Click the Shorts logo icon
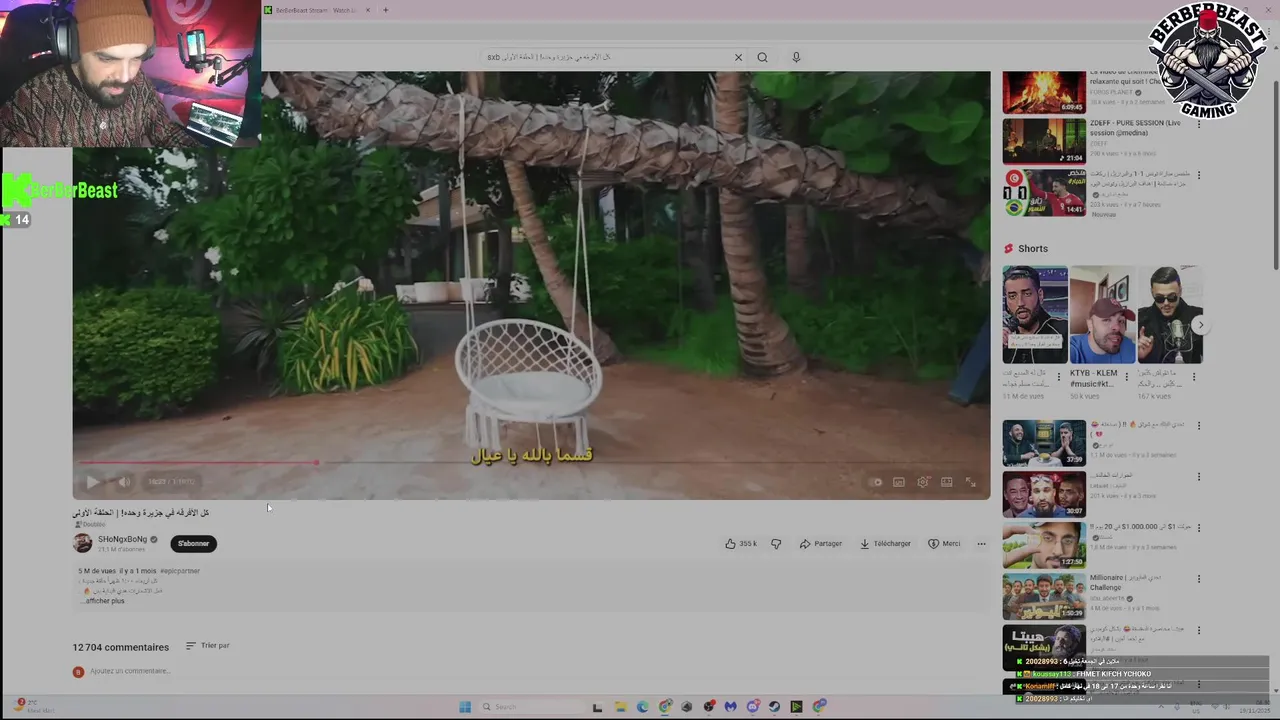Image resolution: width=1280 pixels, height=720 pixels. coord(1008,249)
